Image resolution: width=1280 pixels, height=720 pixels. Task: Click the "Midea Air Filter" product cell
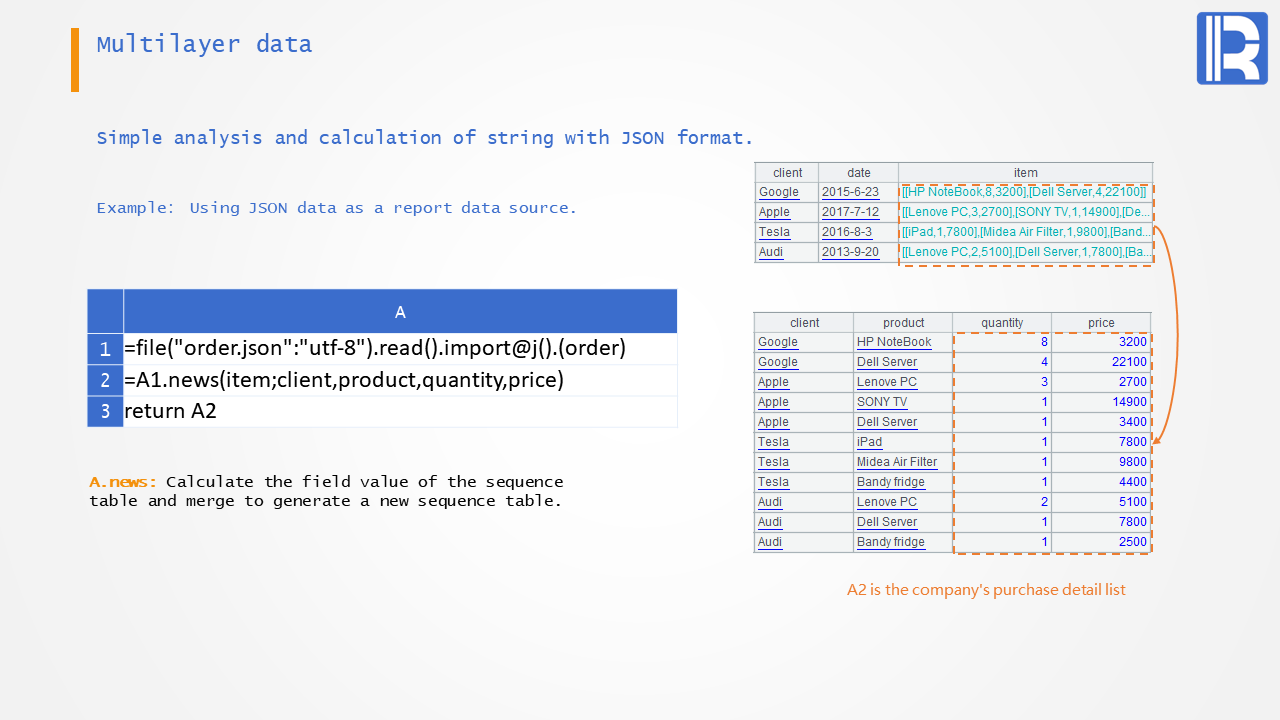click(903, 462)
